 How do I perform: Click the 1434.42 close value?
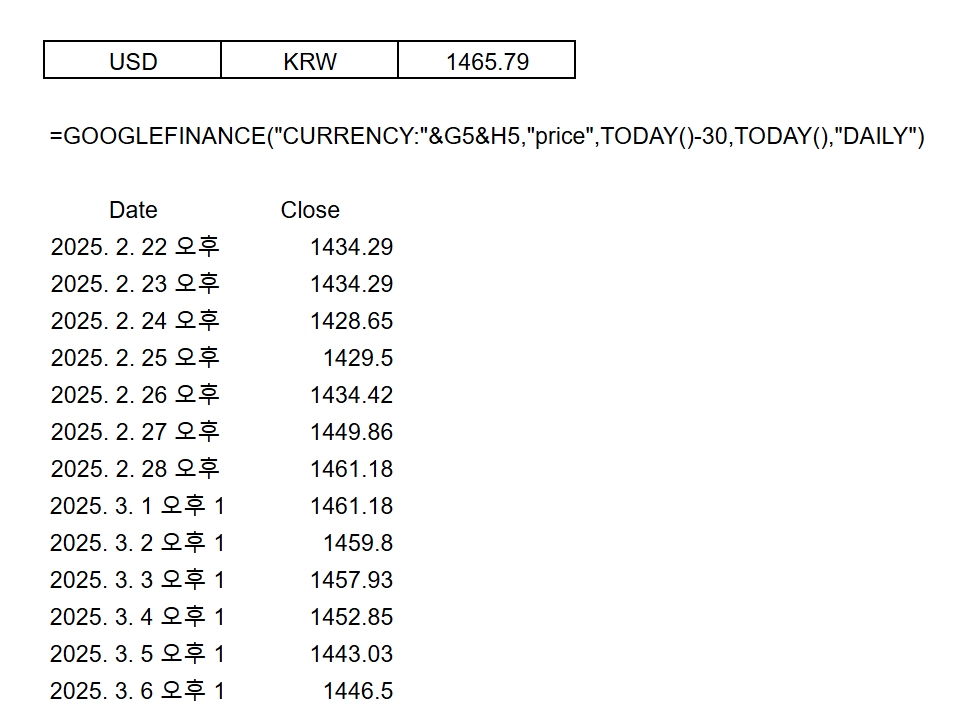(x=351, y=395)
